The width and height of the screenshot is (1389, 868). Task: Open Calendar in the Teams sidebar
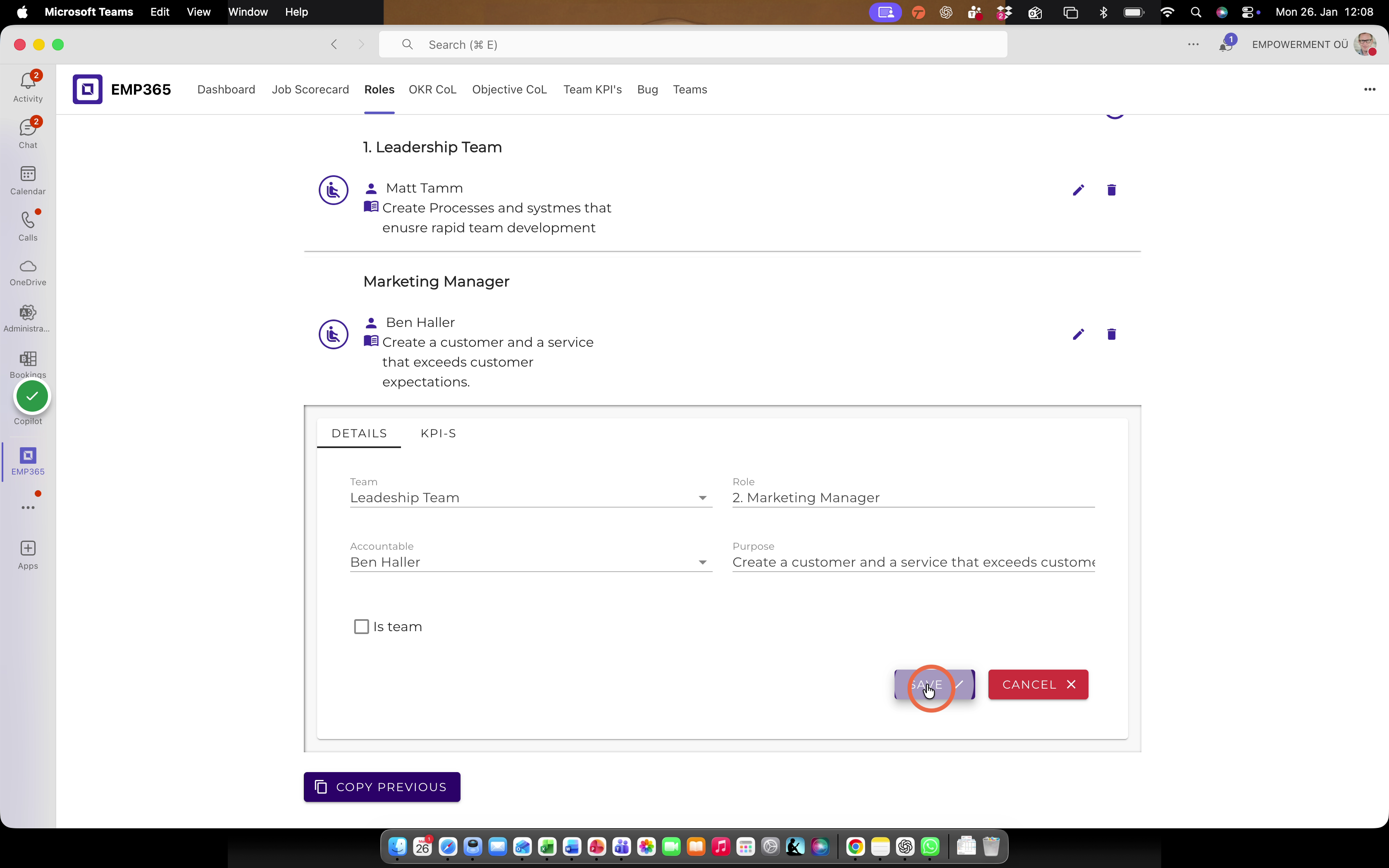pyautogui.click(x=28, y=180)
